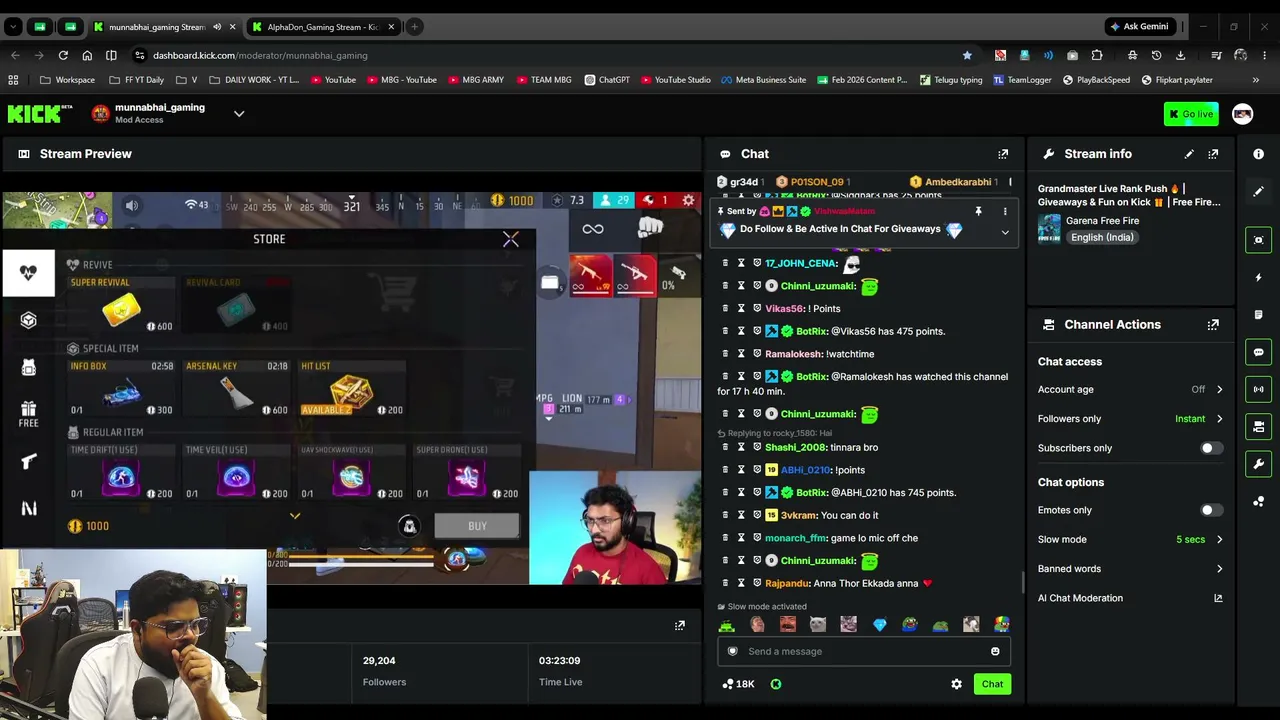1280x720 pixels.
Task: Click the 18K points counter
Action: (738, 684)
